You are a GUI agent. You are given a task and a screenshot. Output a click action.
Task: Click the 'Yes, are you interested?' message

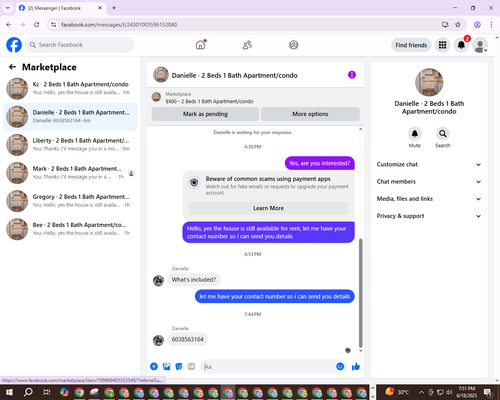[319, 163]
